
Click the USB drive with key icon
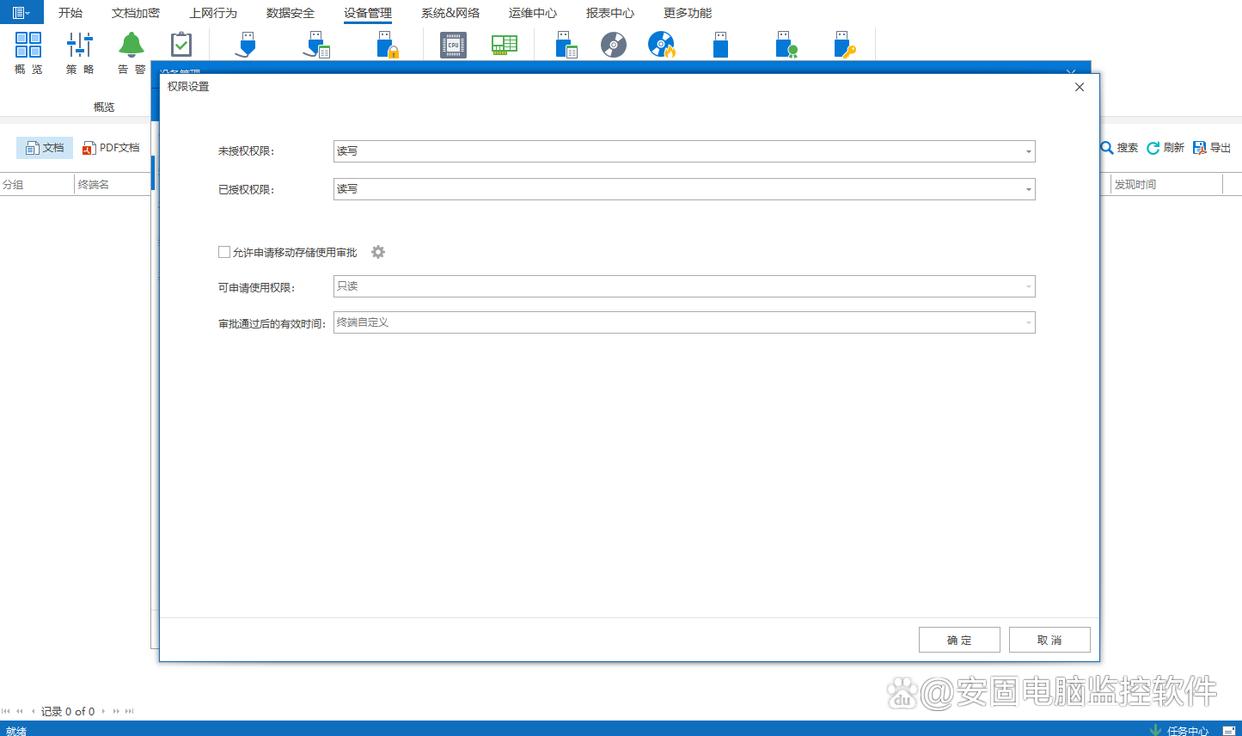845,45
